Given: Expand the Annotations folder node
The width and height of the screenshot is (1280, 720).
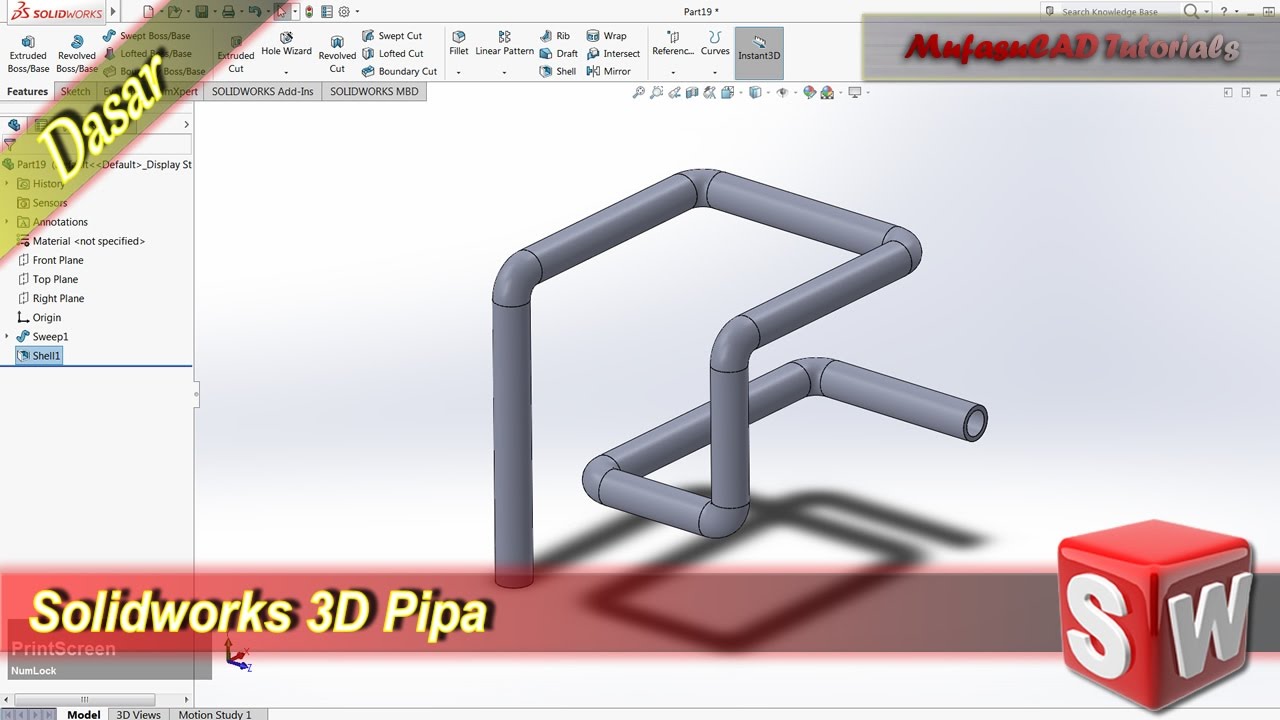Looking at the screenshot, I should (x=7, y=222).
